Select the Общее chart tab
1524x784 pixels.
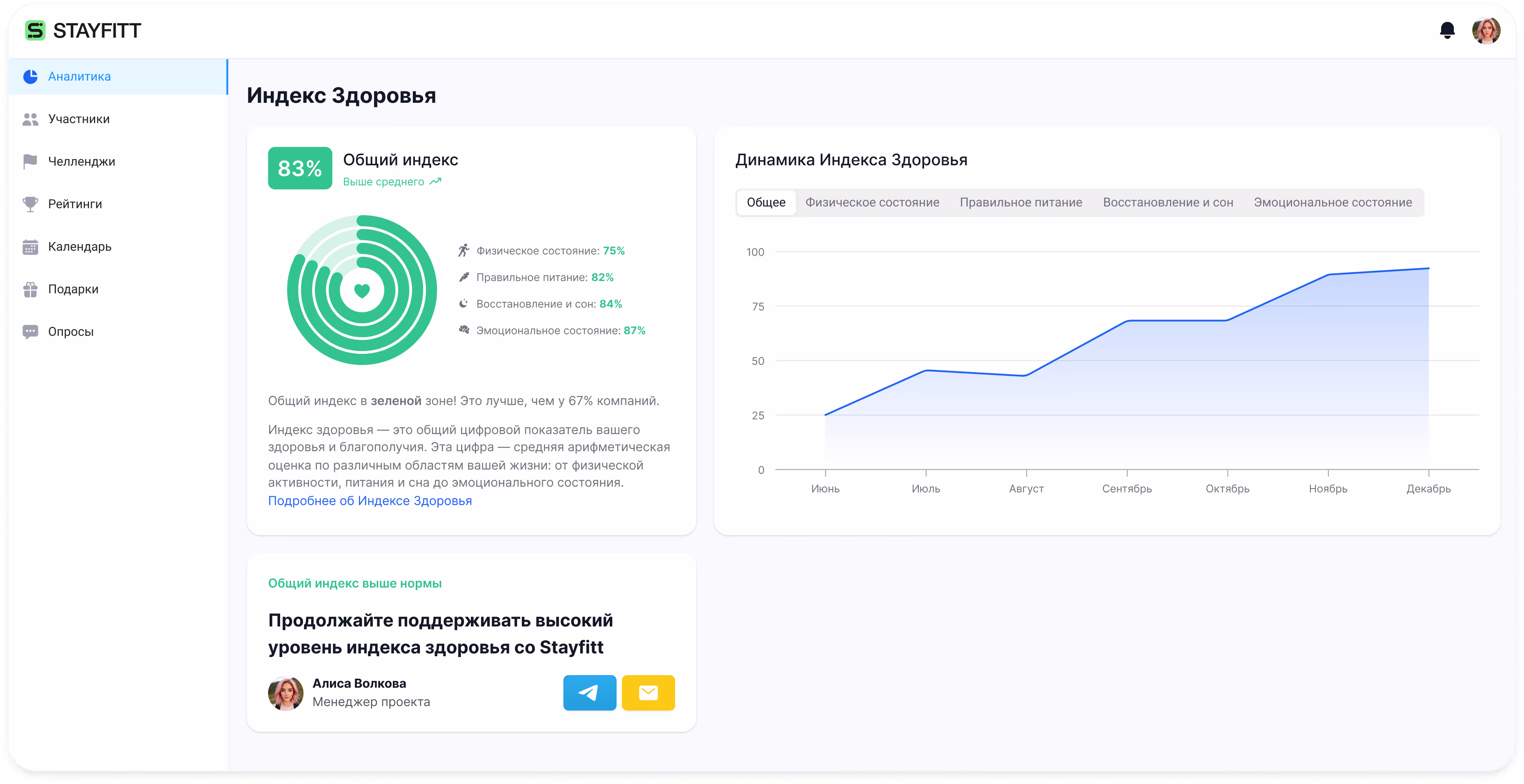[766, 203]
